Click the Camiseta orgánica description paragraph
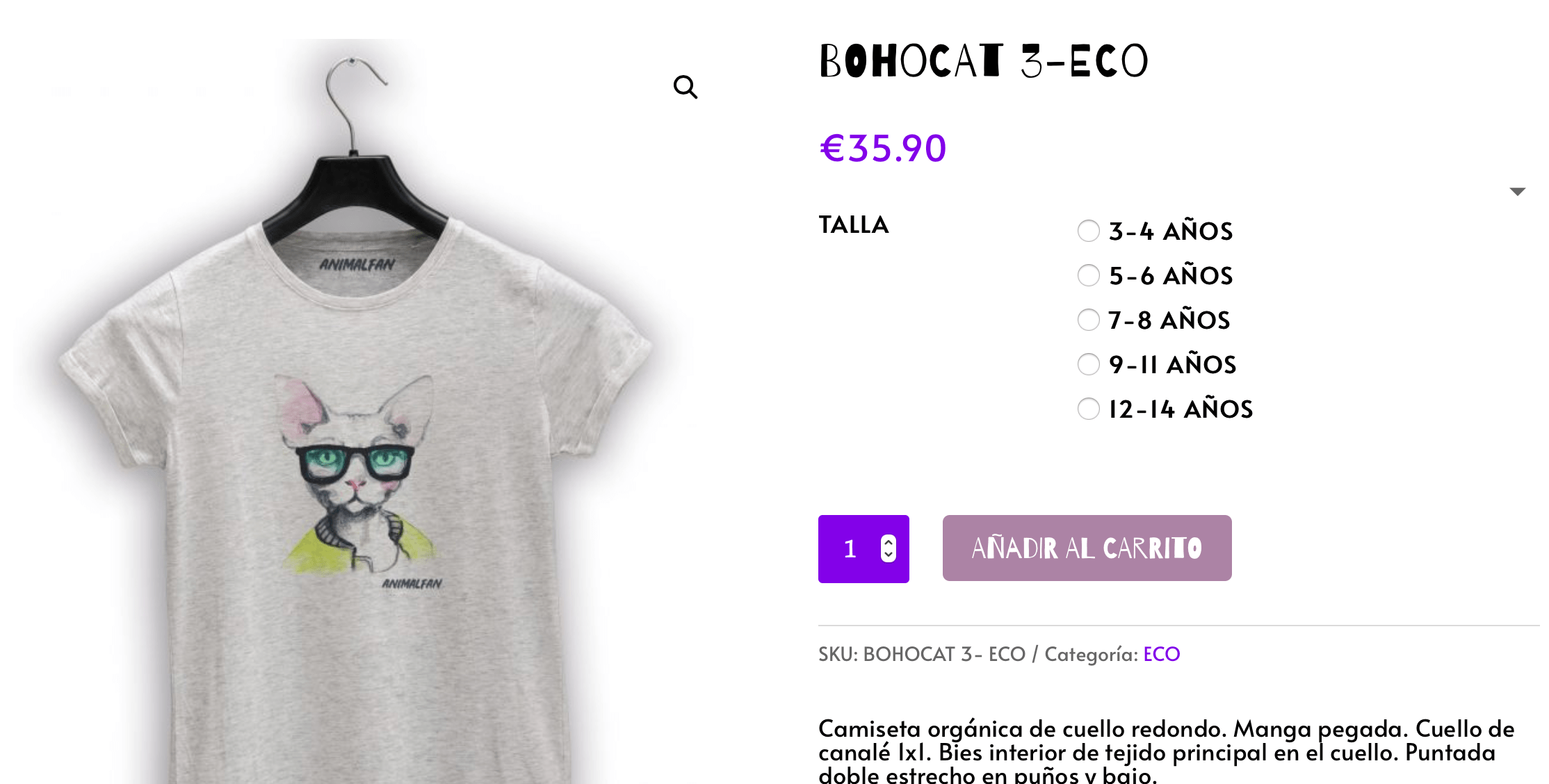 click(x=1166, y=751)
